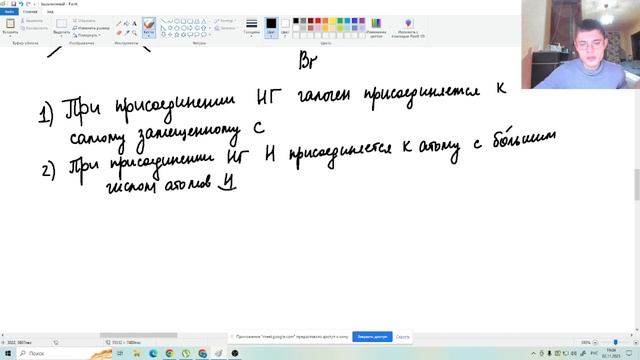Pick the orange swatch in palette
The image size is (640, 360).
[x=325, y=21]
